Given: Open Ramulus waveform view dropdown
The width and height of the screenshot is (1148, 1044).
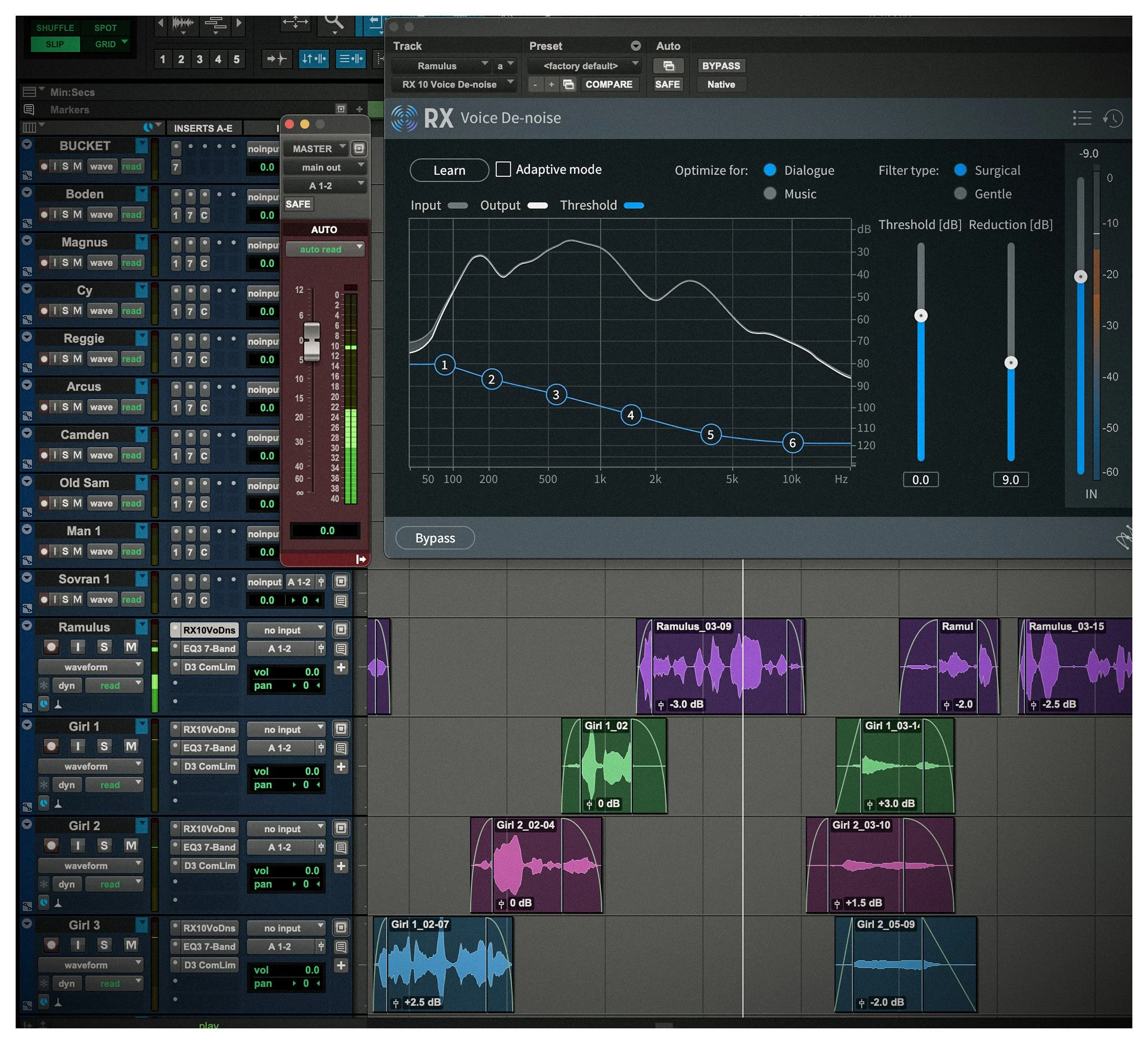Looking at the screenshot, I should 91,667.
